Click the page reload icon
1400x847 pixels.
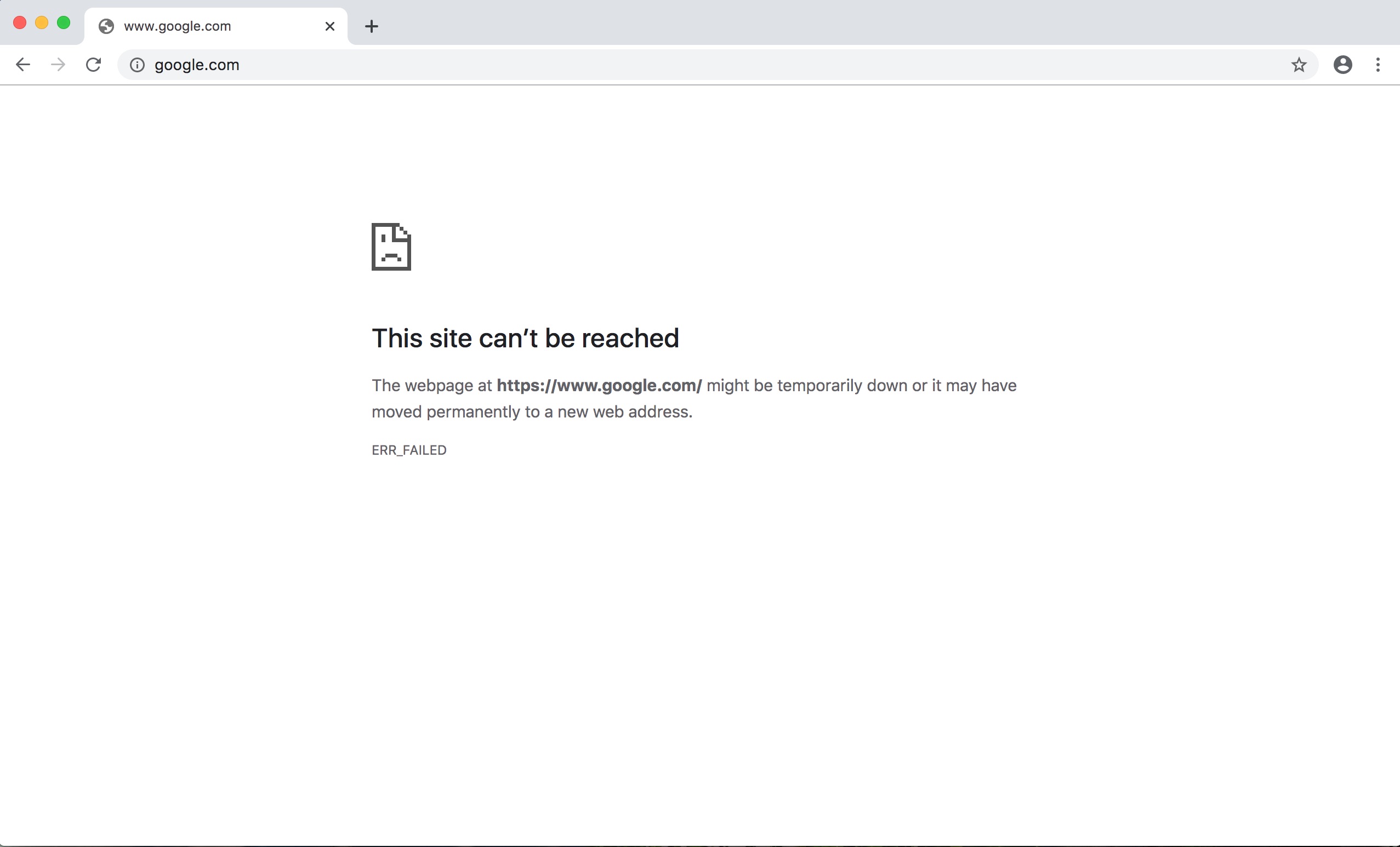(x=93, y=64)
